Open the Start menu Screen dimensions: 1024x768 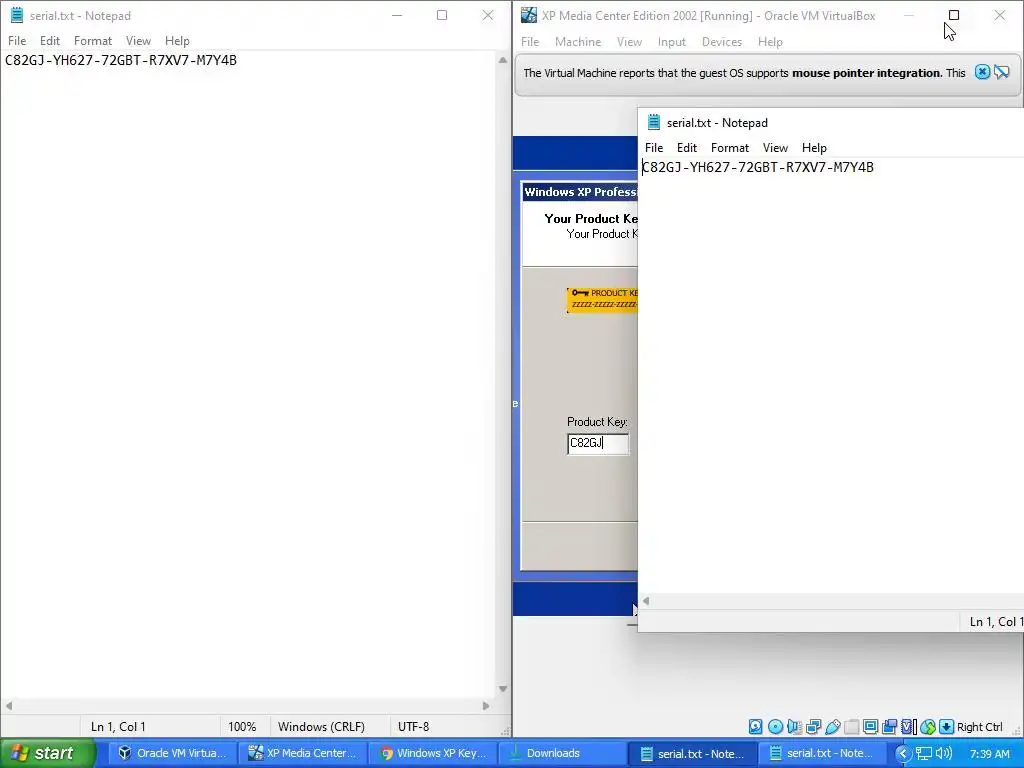(47, 754)
